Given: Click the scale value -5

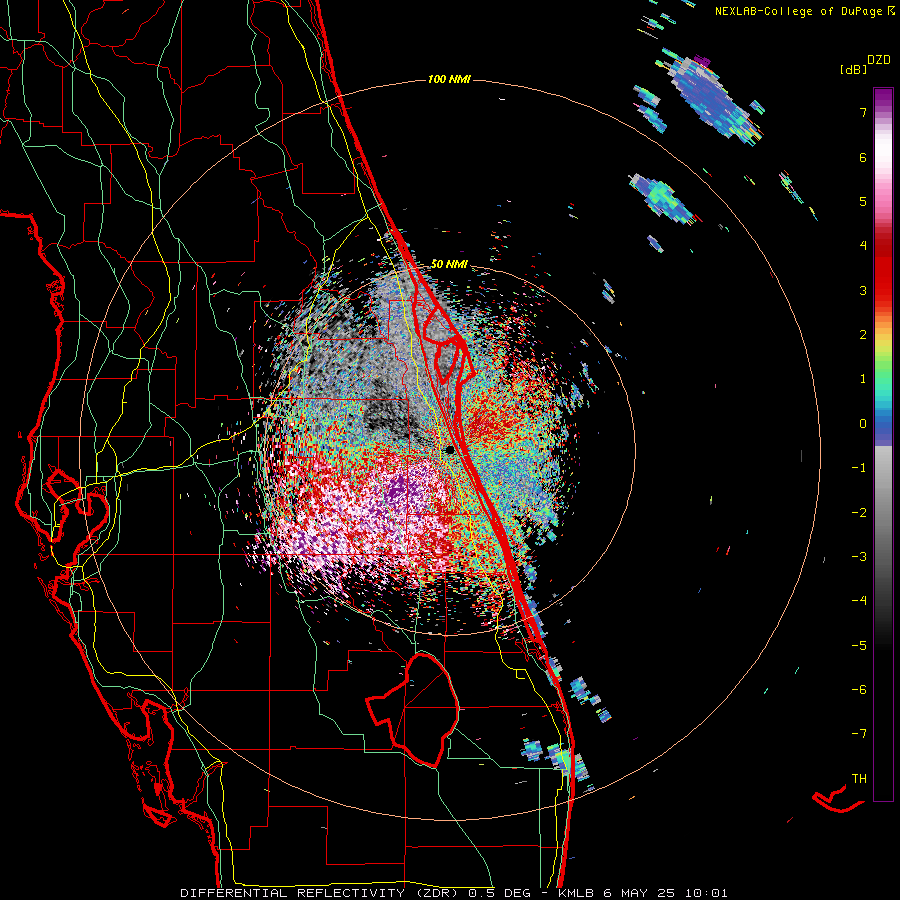Looking at the screenshot, I should [x=859, y=646].
